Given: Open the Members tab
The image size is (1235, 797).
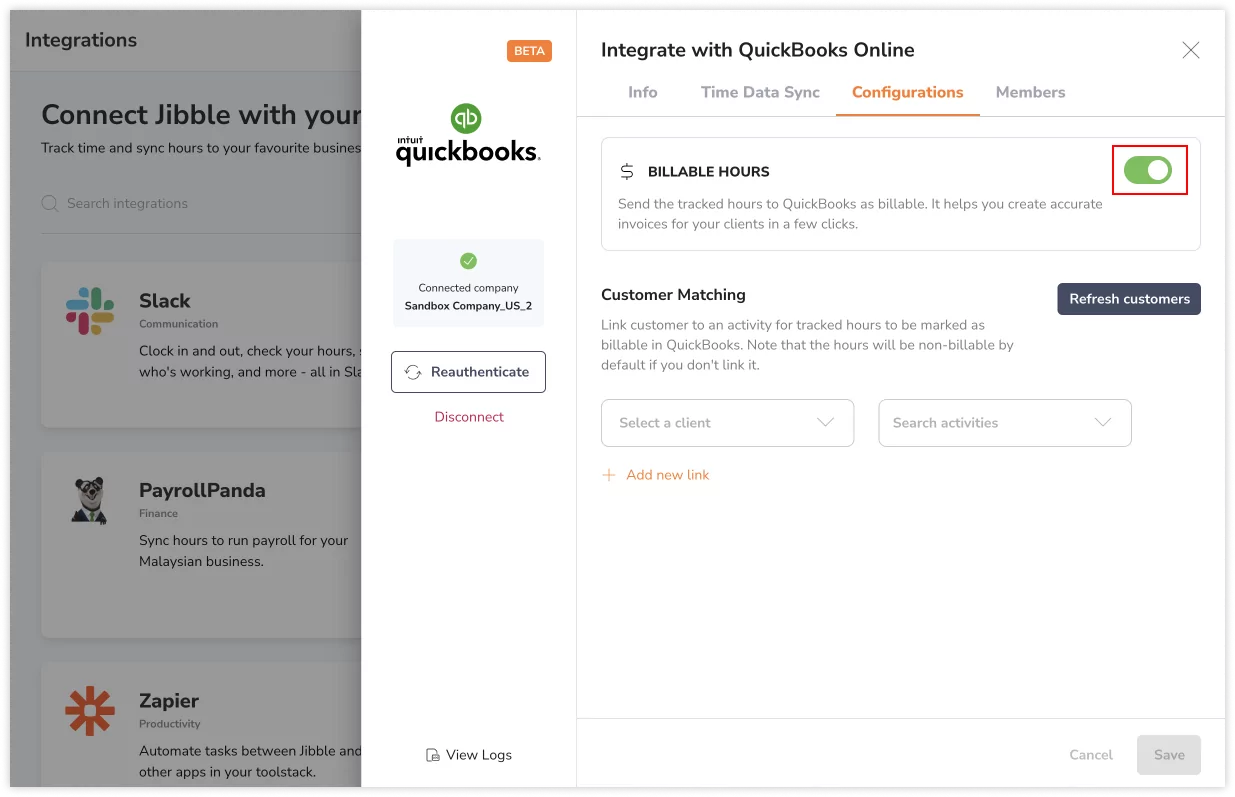Looking at the screenshot, I should coord(1030,92).
